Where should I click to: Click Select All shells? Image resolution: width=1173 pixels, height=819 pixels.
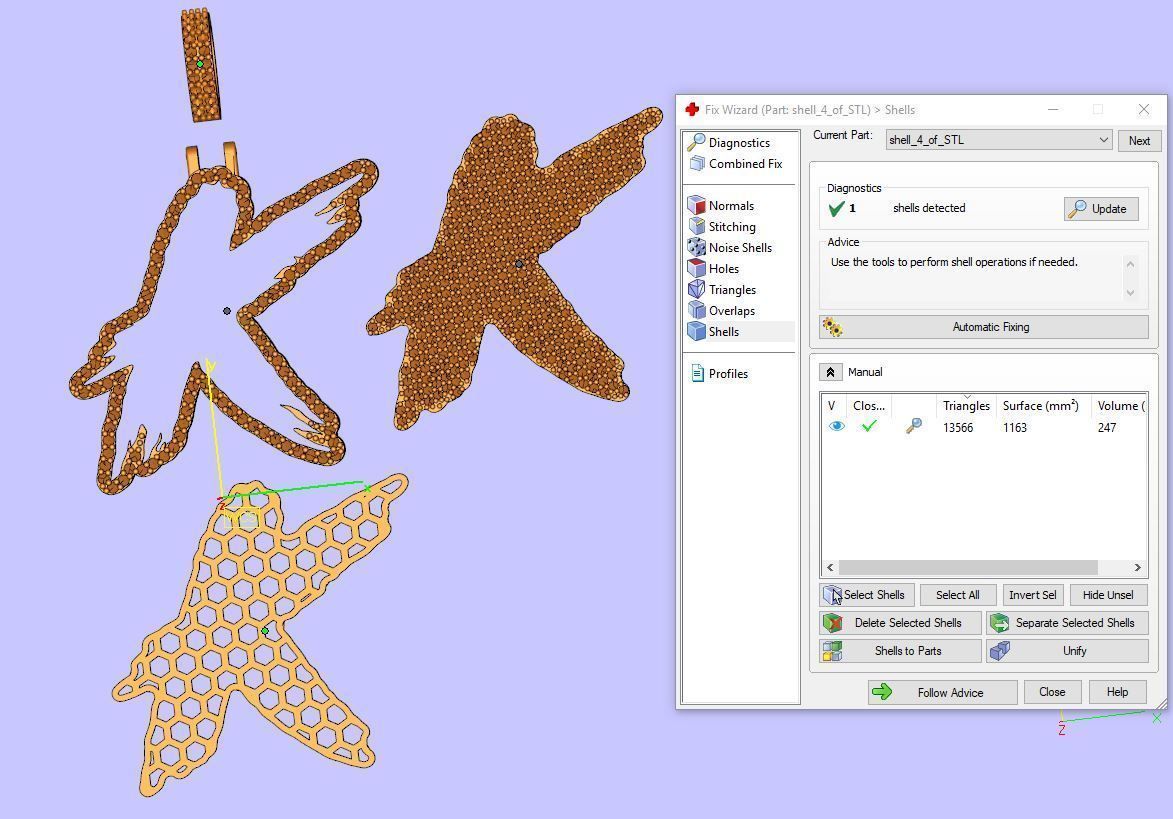point(958,595)
